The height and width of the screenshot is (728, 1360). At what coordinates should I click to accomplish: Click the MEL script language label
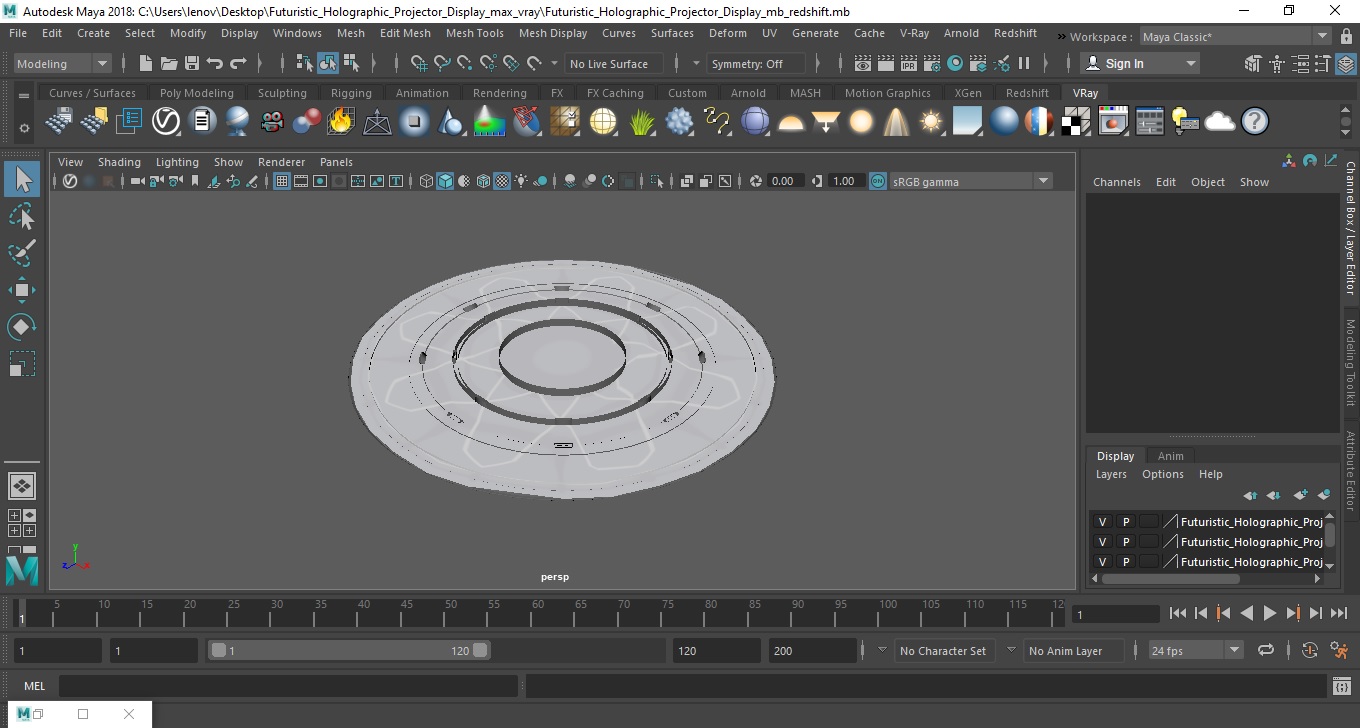click(x=34, y=686)
